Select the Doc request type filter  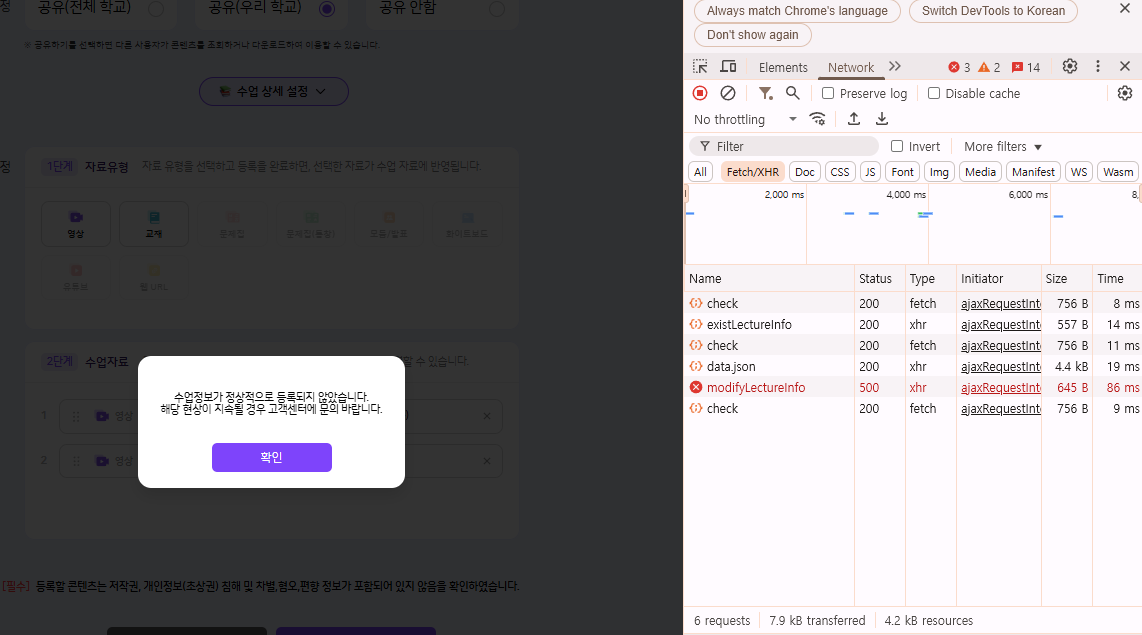click(x=804, y=172)
